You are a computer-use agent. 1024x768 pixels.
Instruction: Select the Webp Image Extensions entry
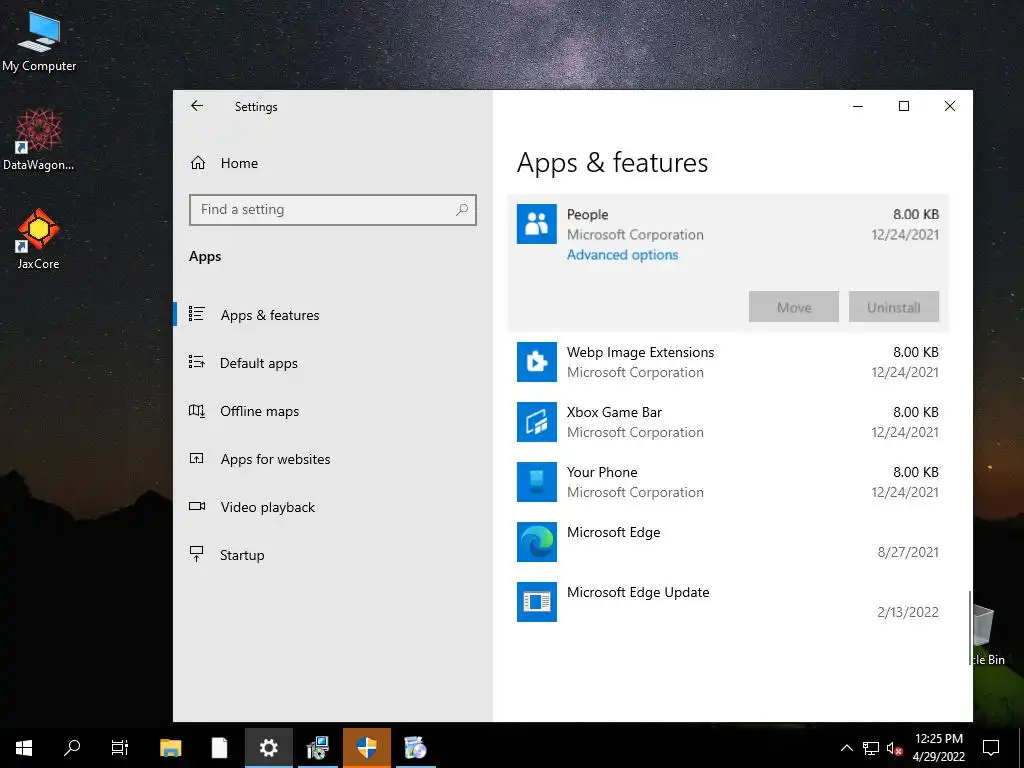click(x=728, y=362)
